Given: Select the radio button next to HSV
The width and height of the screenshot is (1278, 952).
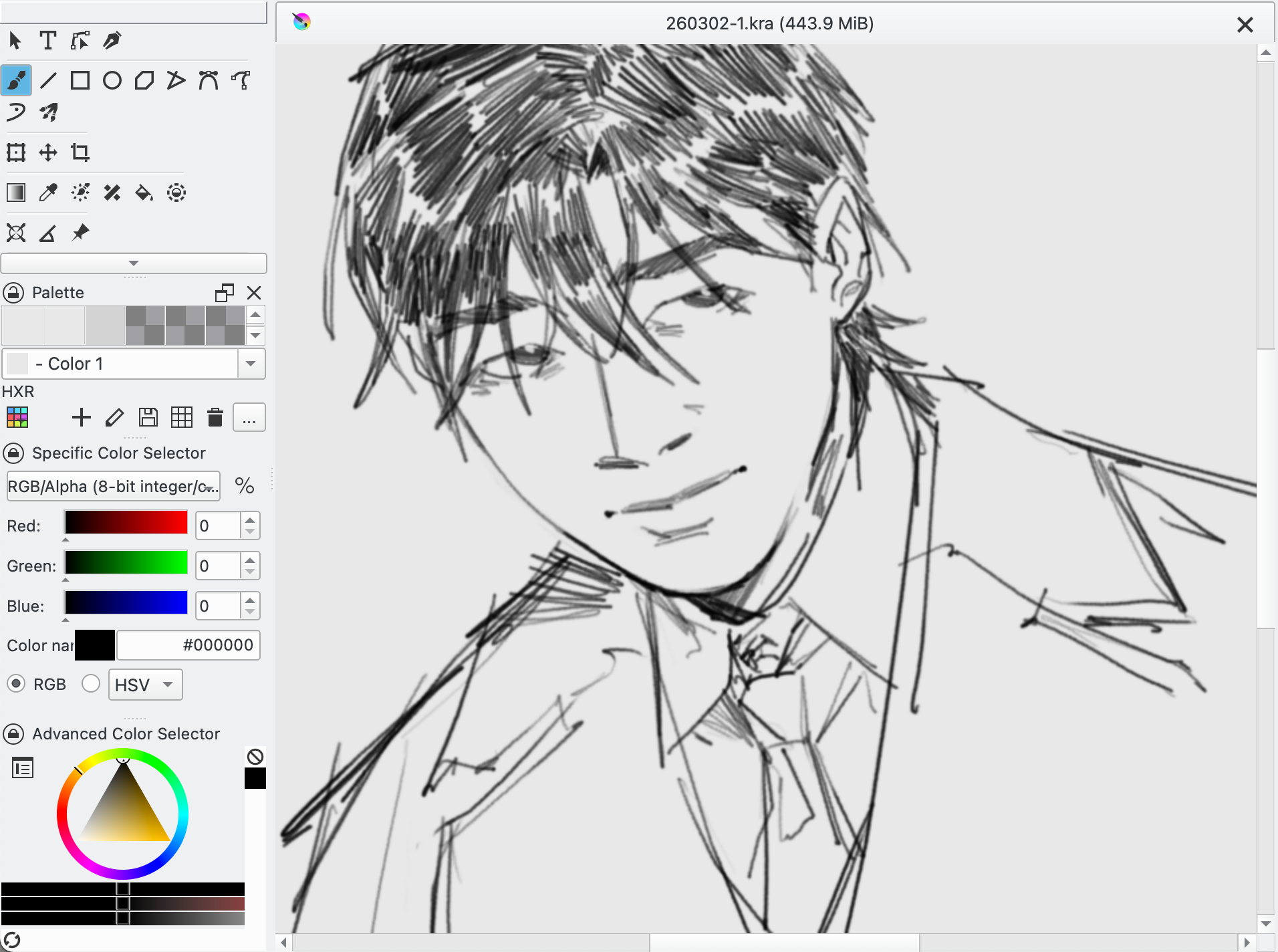Looking at the screenshot, I should [x=91, y=684].
